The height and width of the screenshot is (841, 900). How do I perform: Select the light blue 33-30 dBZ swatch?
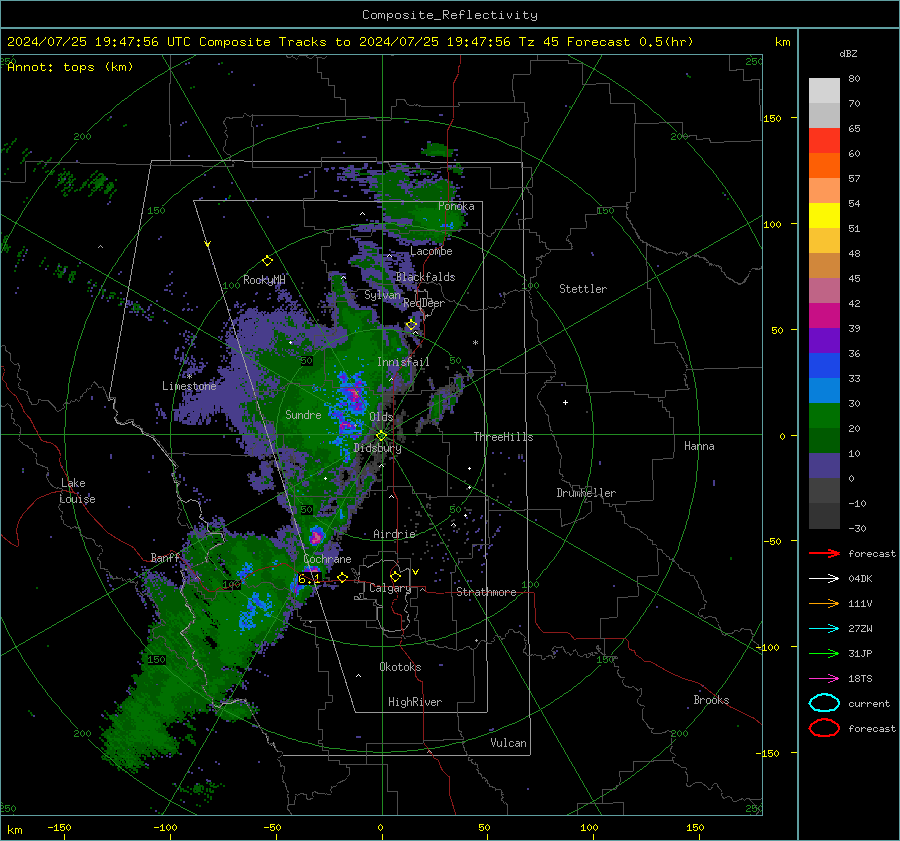tap(824, 390)
